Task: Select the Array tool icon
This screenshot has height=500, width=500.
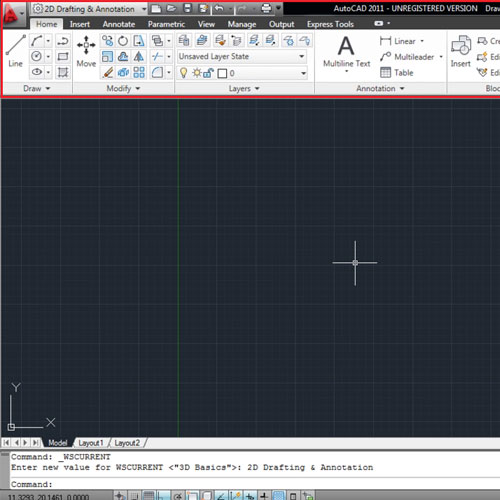Action: (x=139, y=72)
